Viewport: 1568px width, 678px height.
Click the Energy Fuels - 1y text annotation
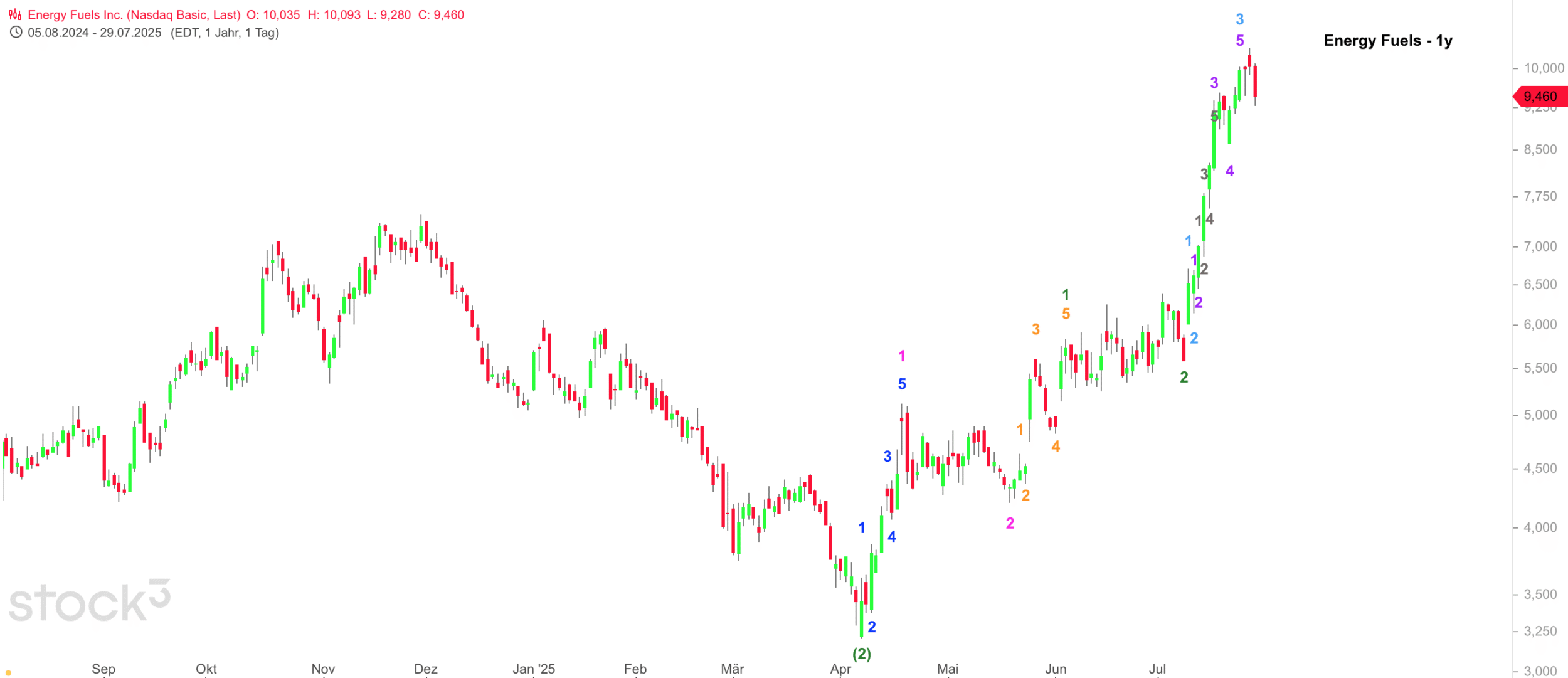pyautogui.click(x=1387, y=41)
